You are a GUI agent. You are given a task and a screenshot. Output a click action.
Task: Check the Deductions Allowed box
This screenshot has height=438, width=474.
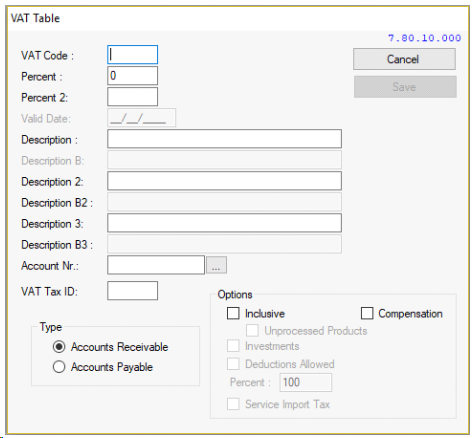pyautogui.click(x=233, y=364)
